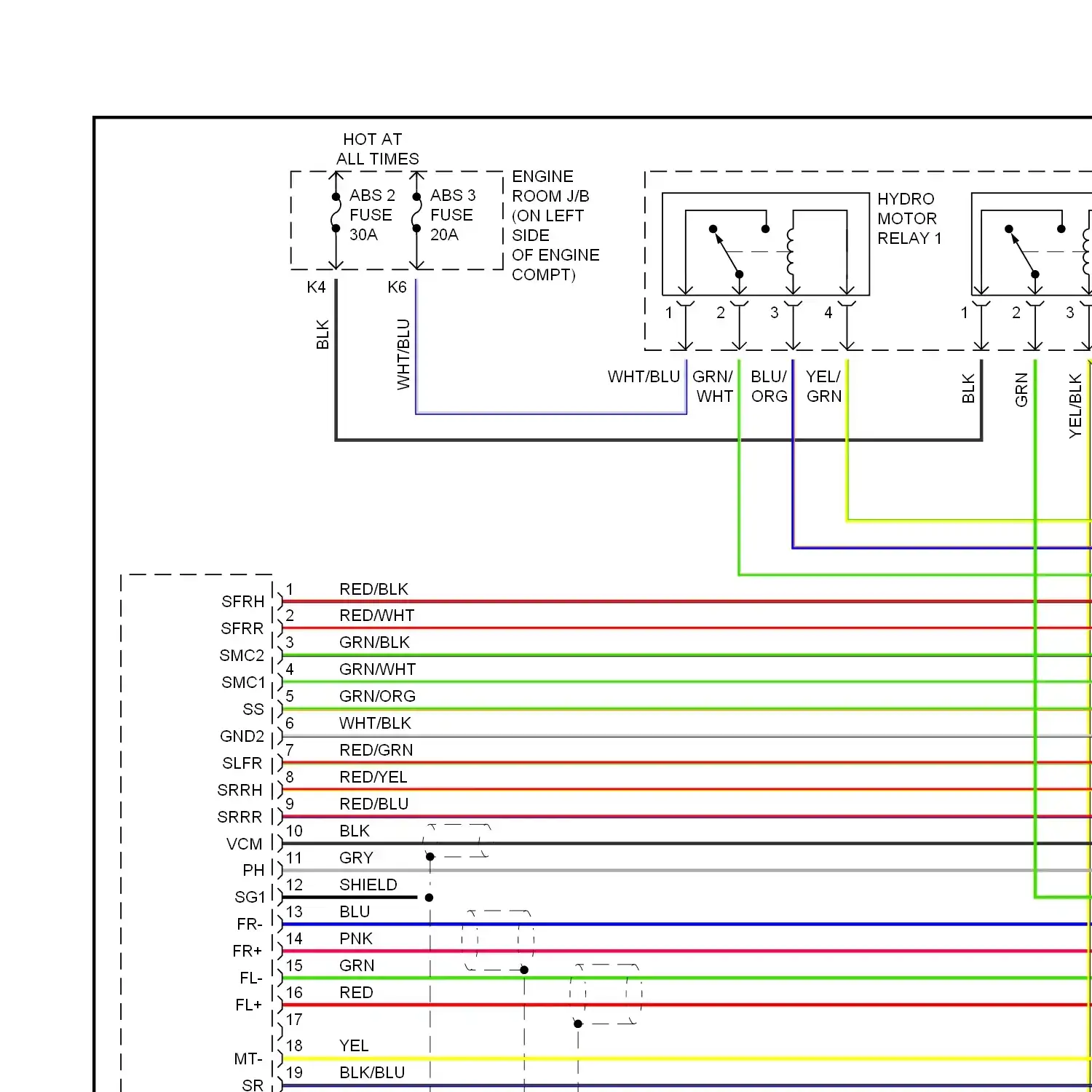Image resolution: width=1092 pixels, height=1092 pixels.
Task: Click the vertical BLK label under second relay pin 1
Action: (x=968, y=389)
